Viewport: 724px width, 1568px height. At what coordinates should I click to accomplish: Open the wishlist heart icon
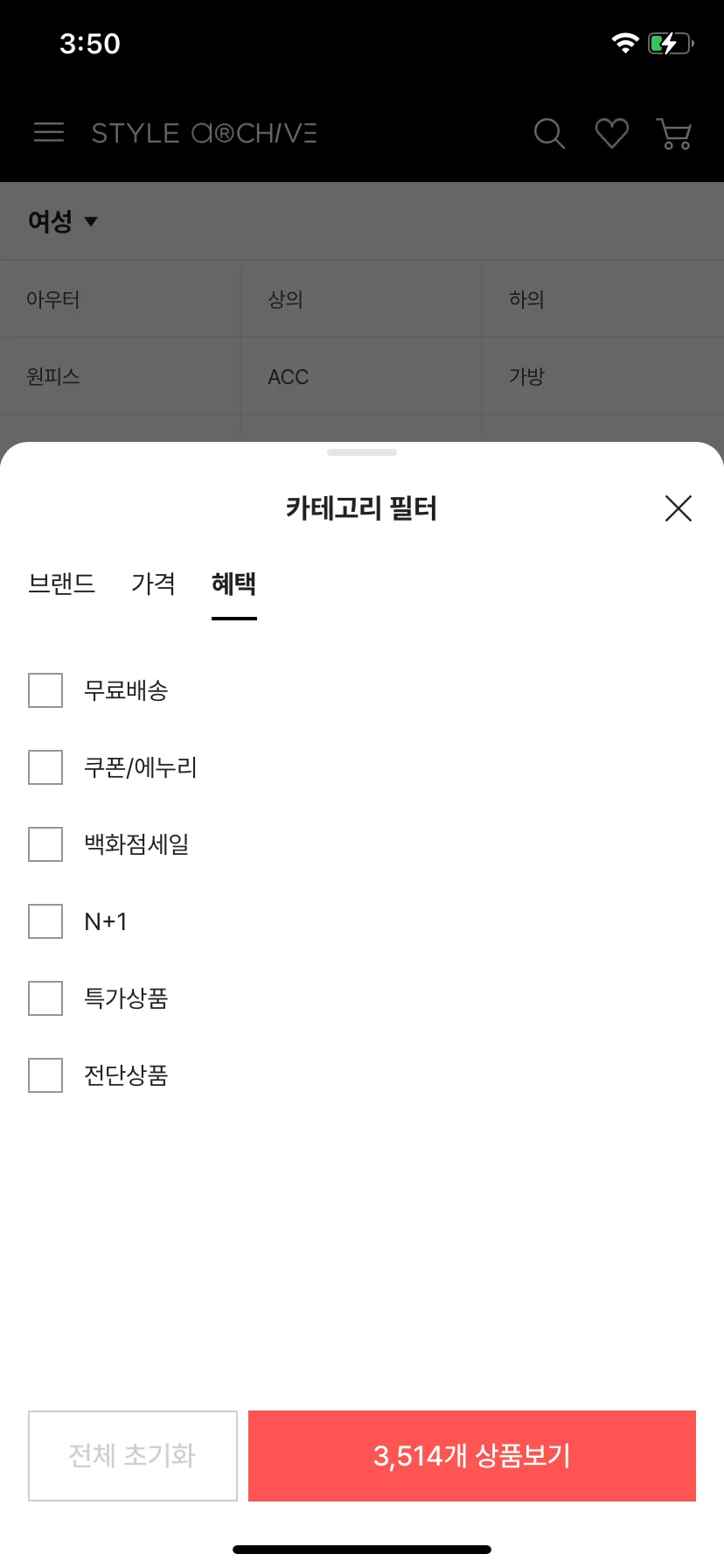[x=611, y=134]
